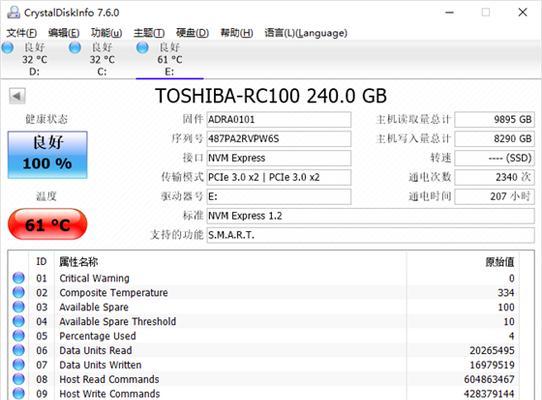The image size is (542, 400).
Task: Click the rotation rate field ---- (SSD)
Action: 495,158
